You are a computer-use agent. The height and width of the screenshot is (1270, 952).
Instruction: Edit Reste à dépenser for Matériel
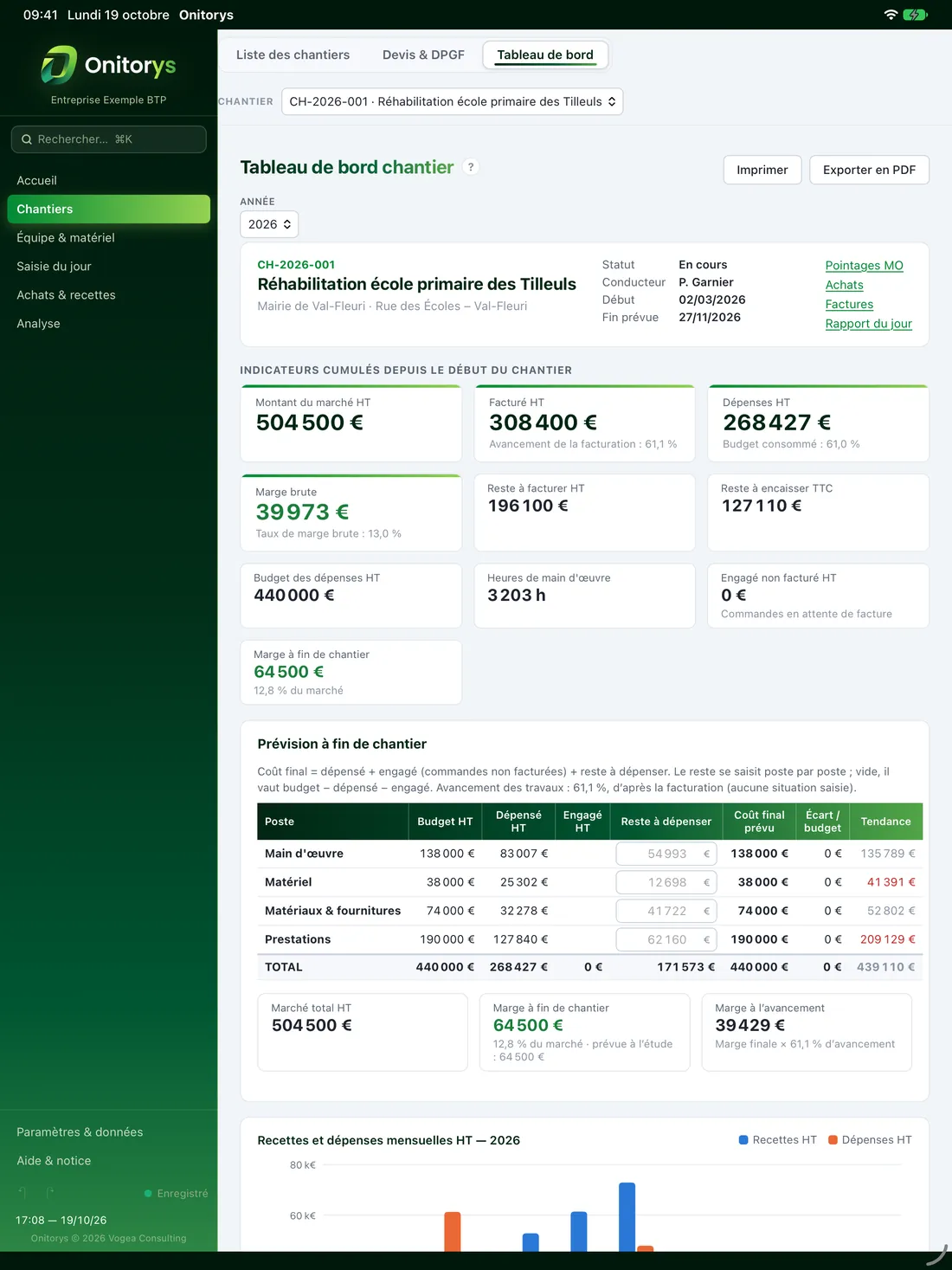pos(666,882)
